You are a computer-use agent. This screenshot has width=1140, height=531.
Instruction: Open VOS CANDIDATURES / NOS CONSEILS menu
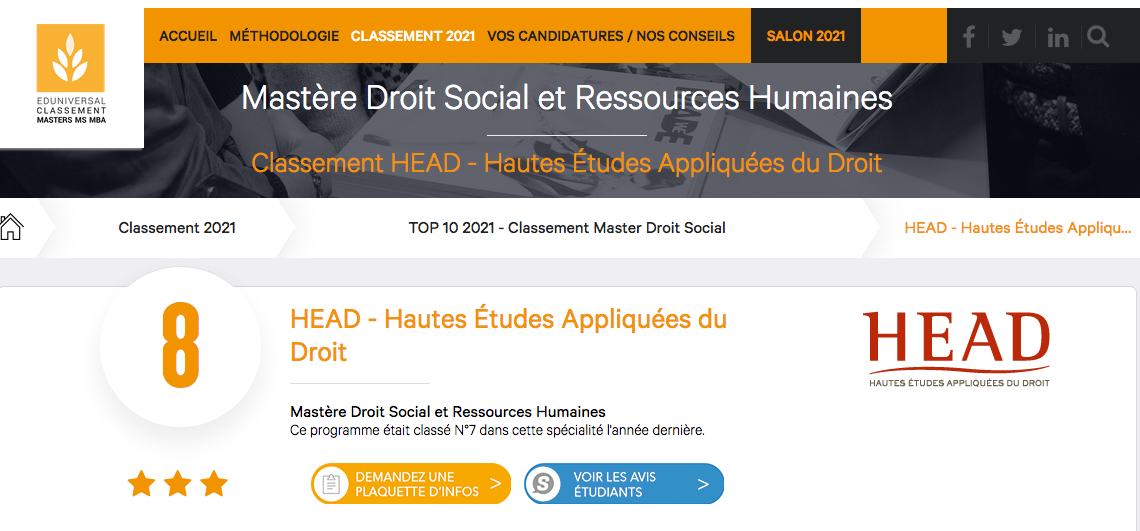point(611,36)
